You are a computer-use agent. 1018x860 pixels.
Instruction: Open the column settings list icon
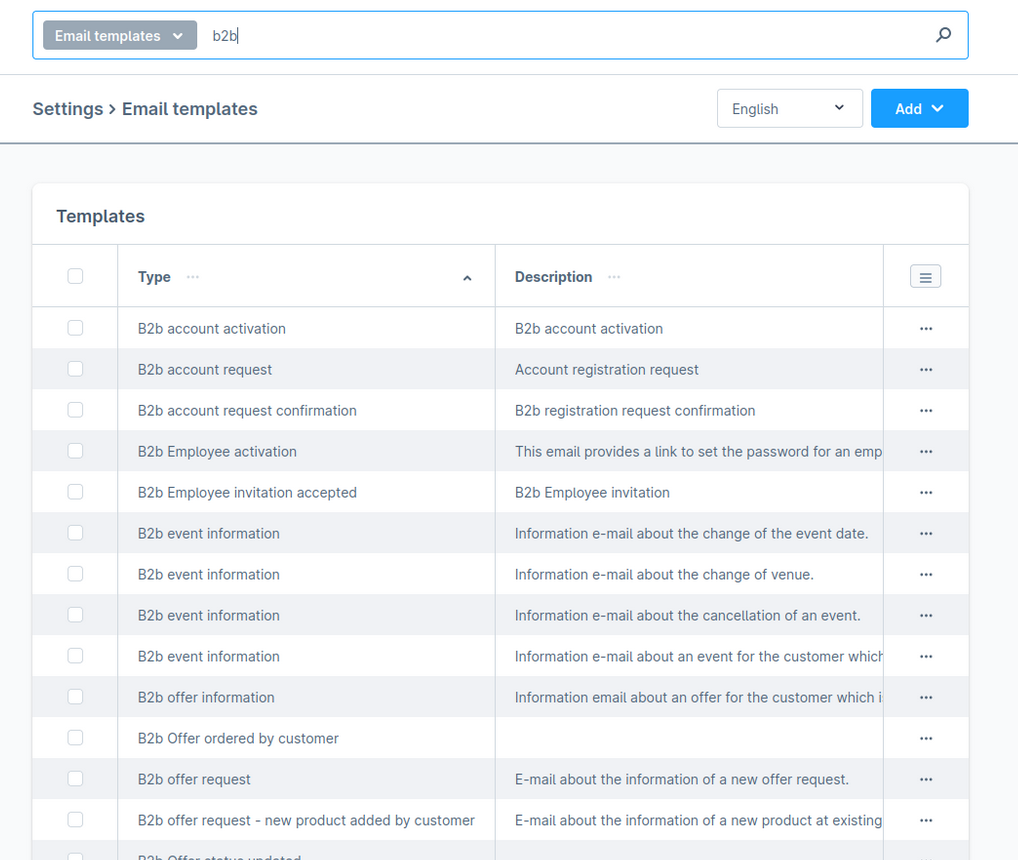pyautogui.click(x=925, y=277)
